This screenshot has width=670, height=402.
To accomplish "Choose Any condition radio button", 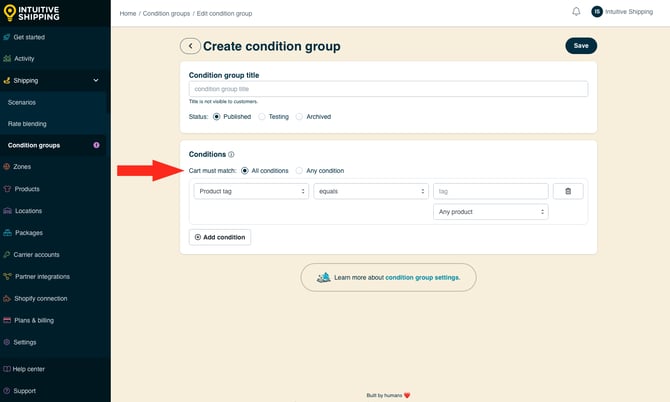I will [x=299, y=170].
